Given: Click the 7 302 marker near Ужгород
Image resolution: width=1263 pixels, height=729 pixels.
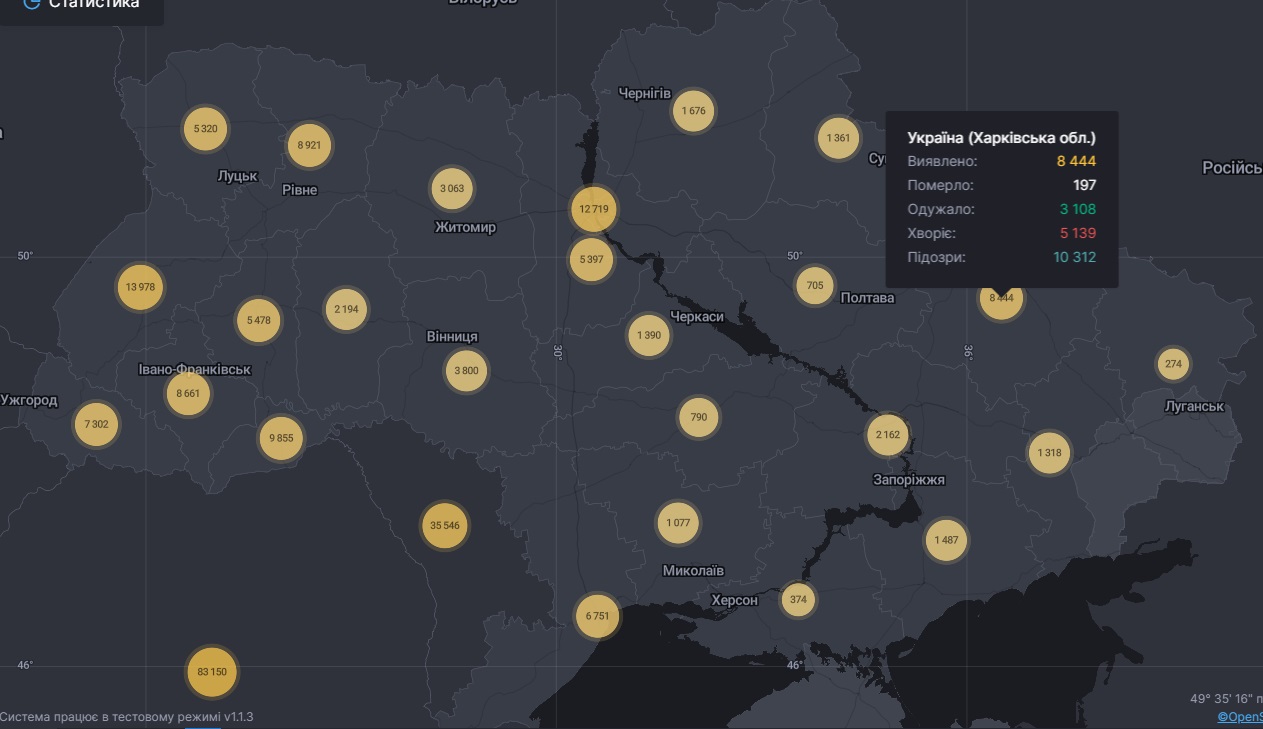Looking at the screenshot, I should [x=96, y=424].
